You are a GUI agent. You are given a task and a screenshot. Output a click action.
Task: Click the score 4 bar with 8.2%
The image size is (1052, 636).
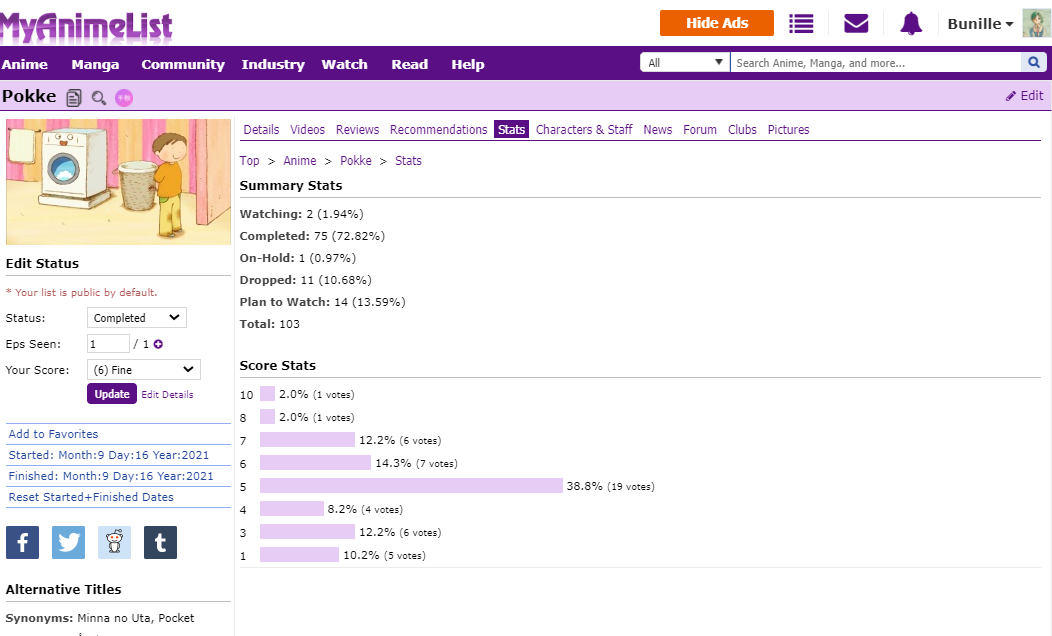tap(292, 509)
